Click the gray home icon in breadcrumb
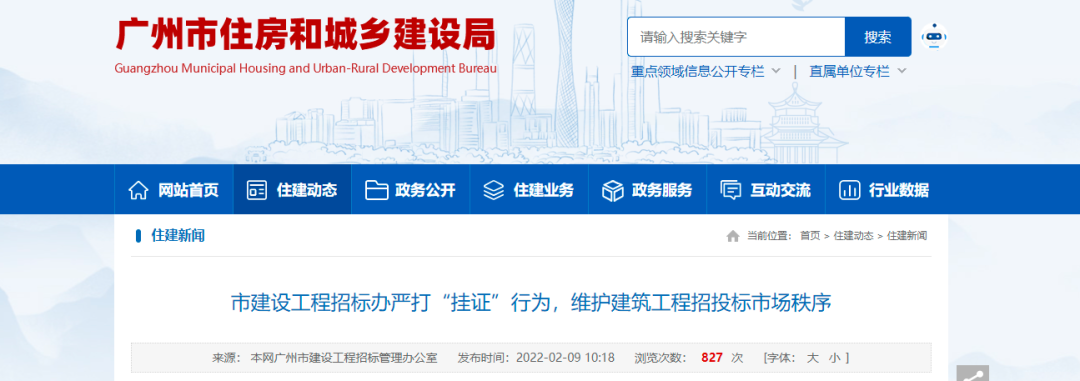Screen dimensions: 1080x381 click(x=733, y=236)
